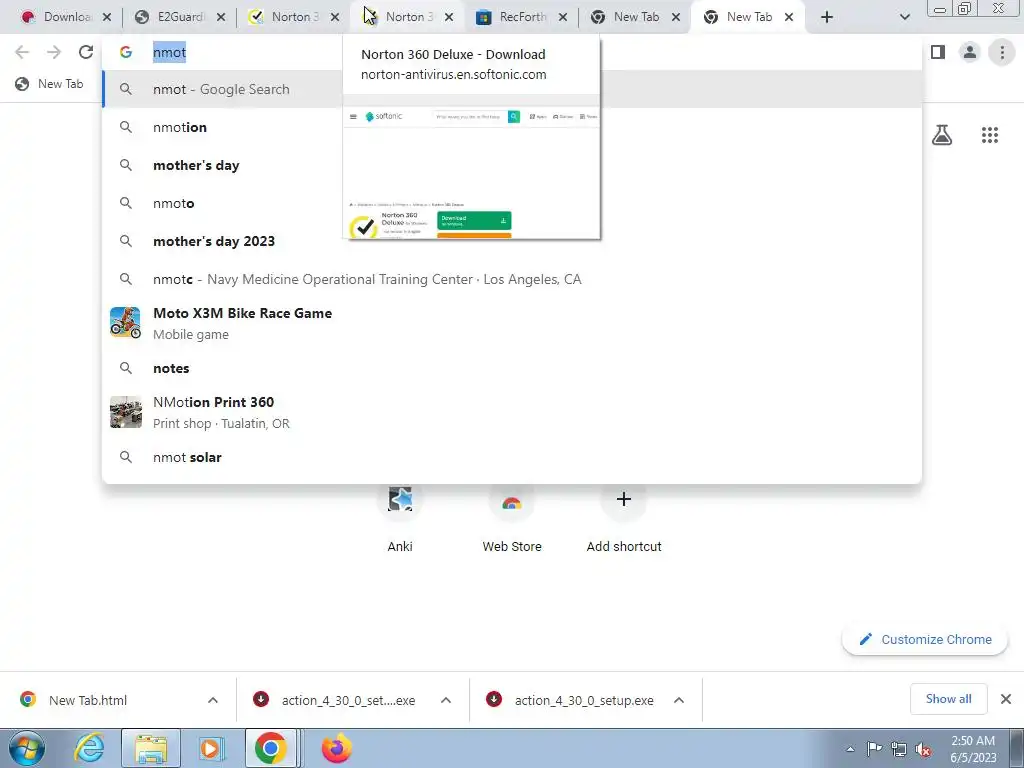Open the Web Store shortcut
The height and width of the screenshot is (768, 1024).
(x=512, y=519)
